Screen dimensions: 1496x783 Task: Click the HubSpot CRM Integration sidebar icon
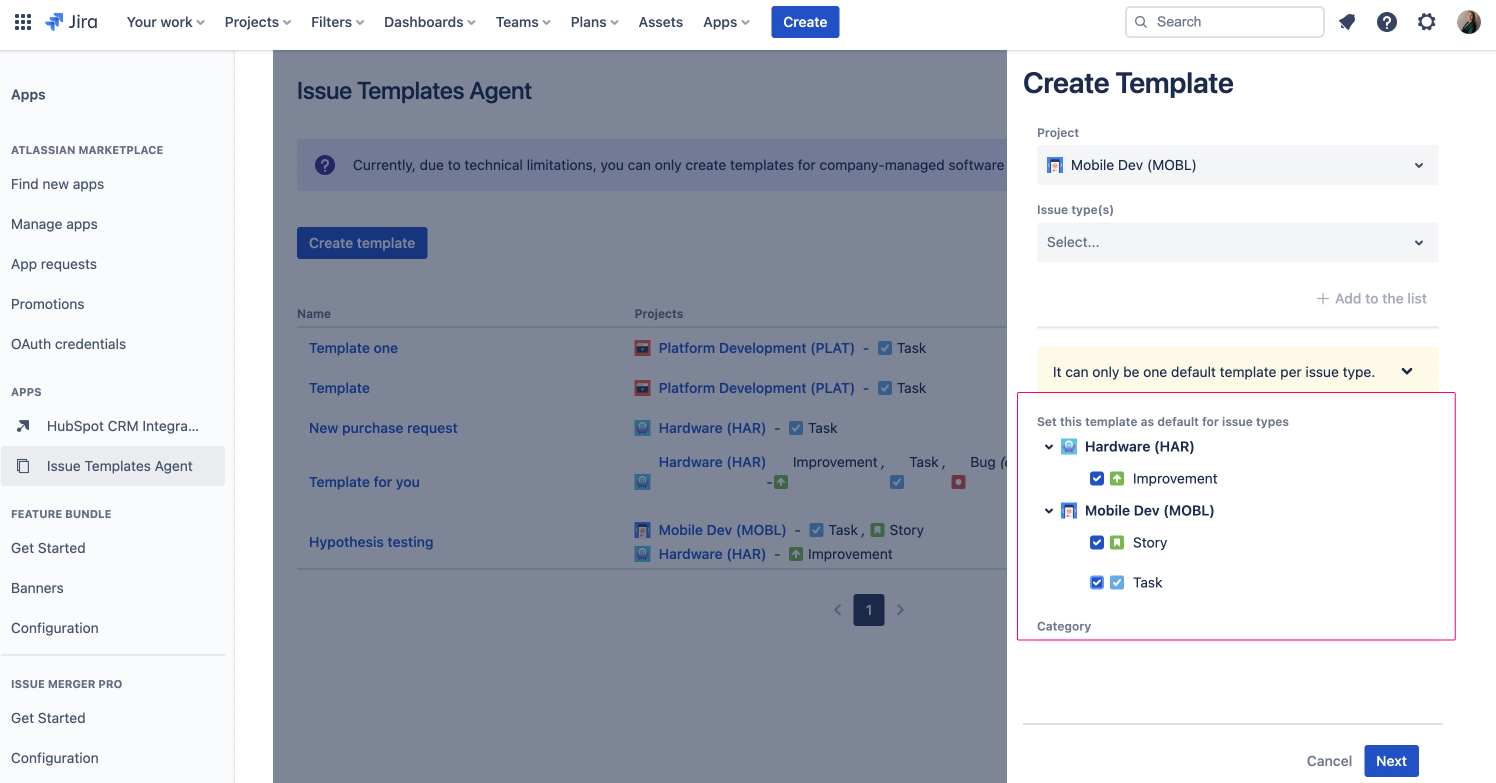24,425
